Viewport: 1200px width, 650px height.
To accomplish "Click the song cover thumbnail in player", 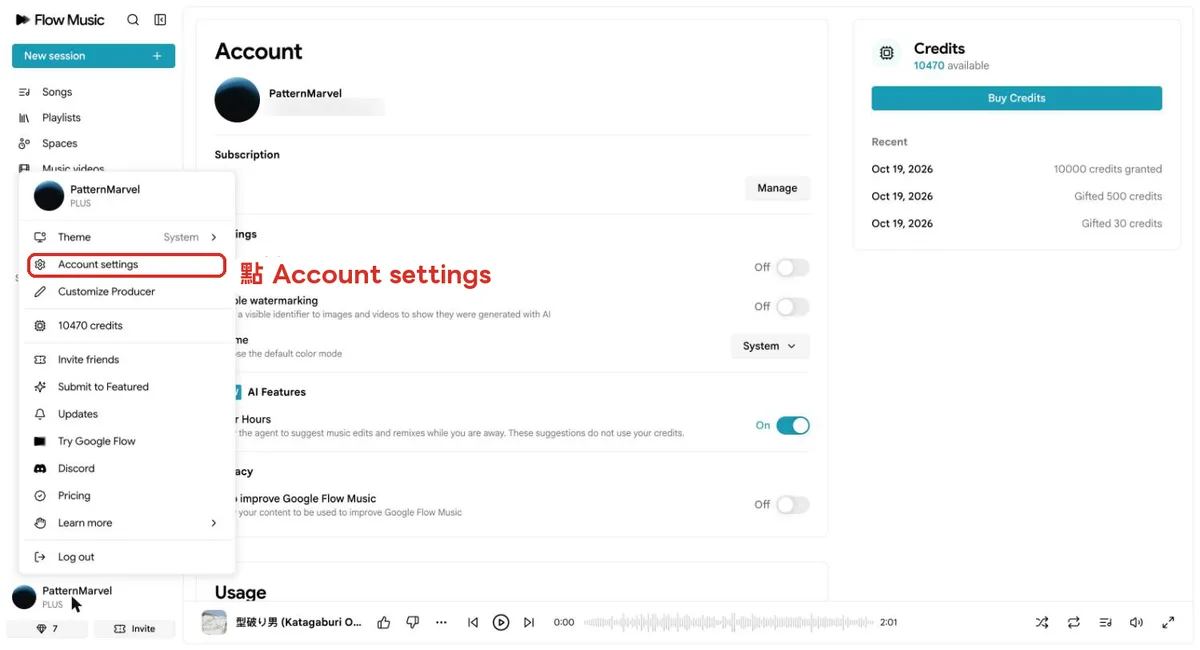I will coord(214,622).
